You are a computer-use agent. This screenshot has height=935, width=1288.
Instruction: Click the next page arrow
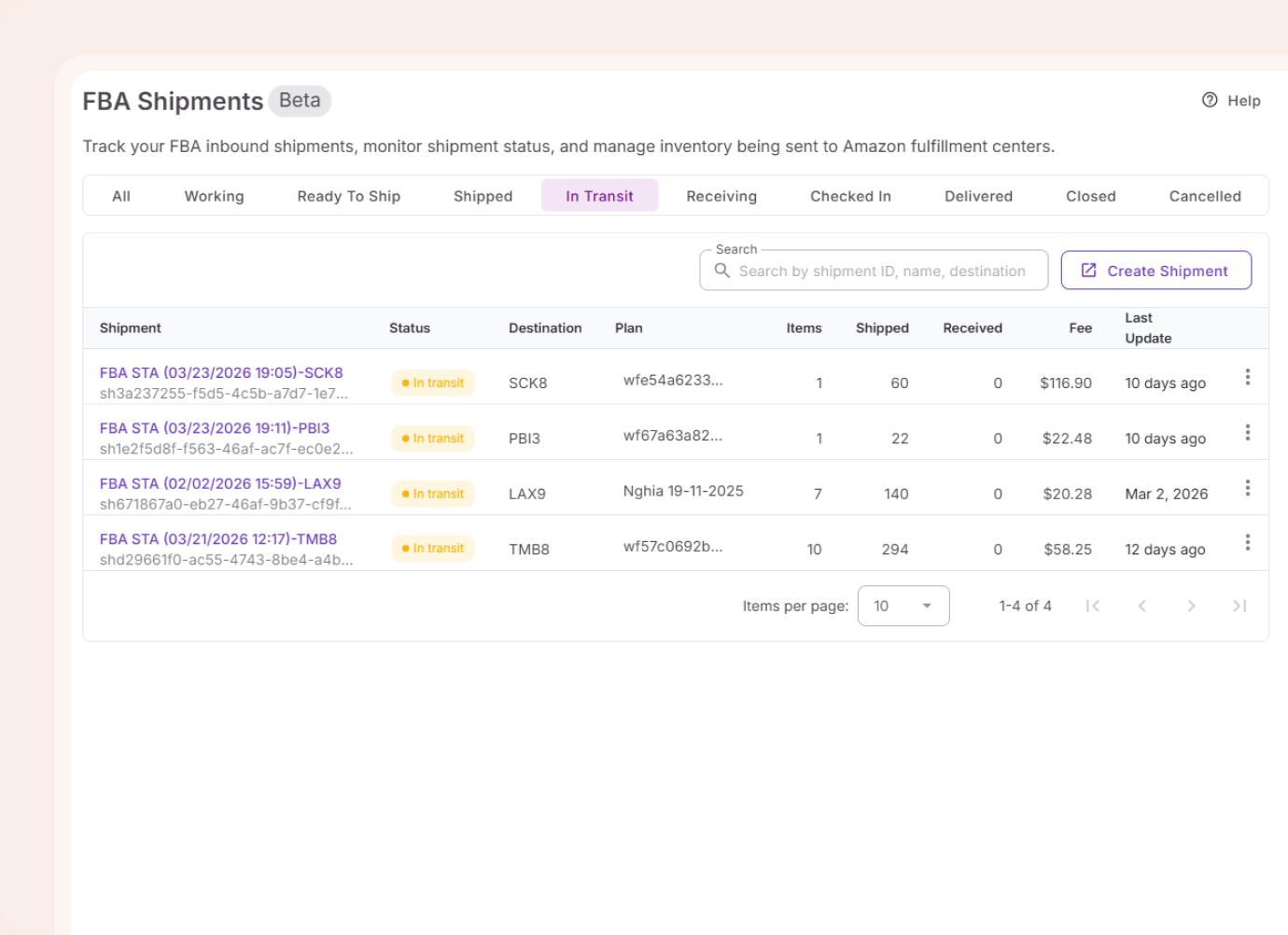[1192, 606]
